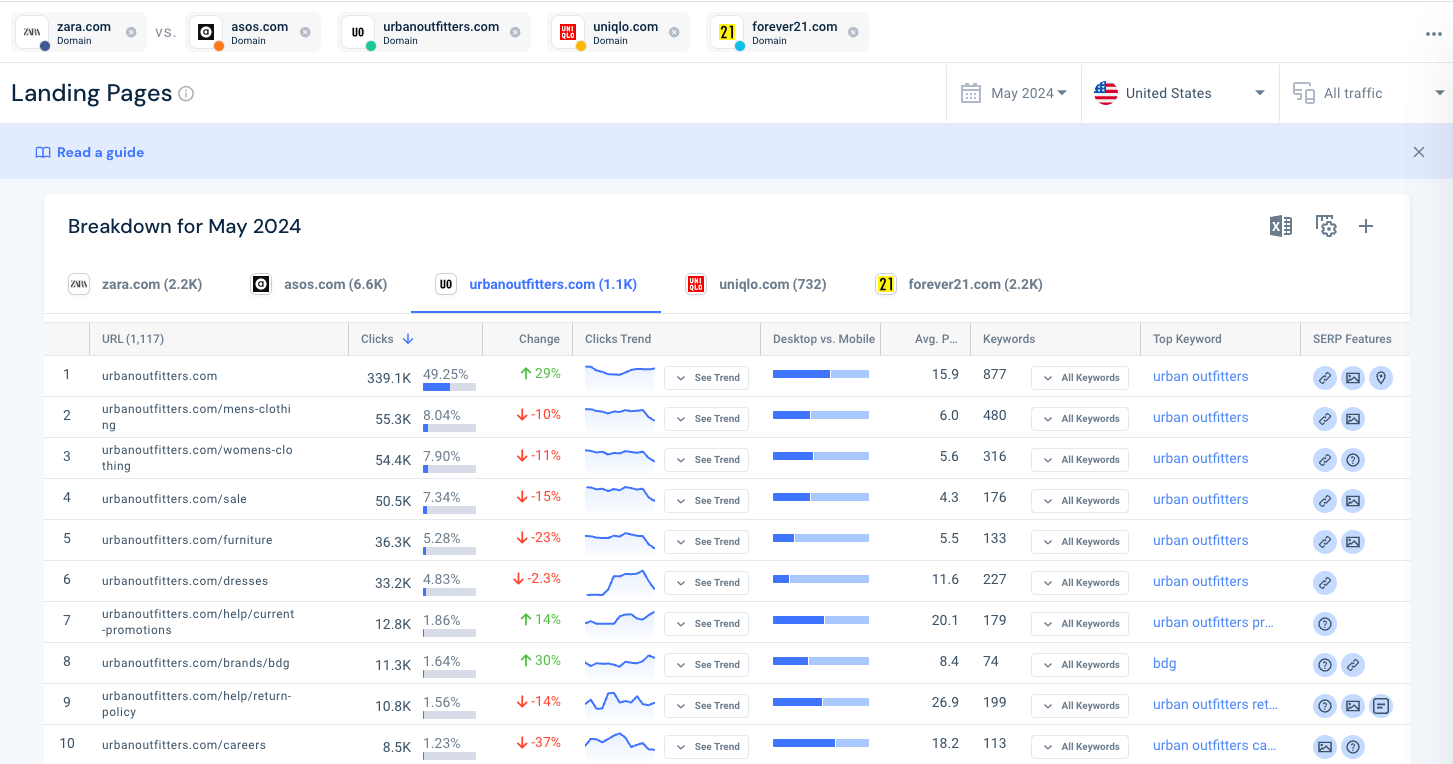Remove uniqlo.com from comparison

[674, 32]
